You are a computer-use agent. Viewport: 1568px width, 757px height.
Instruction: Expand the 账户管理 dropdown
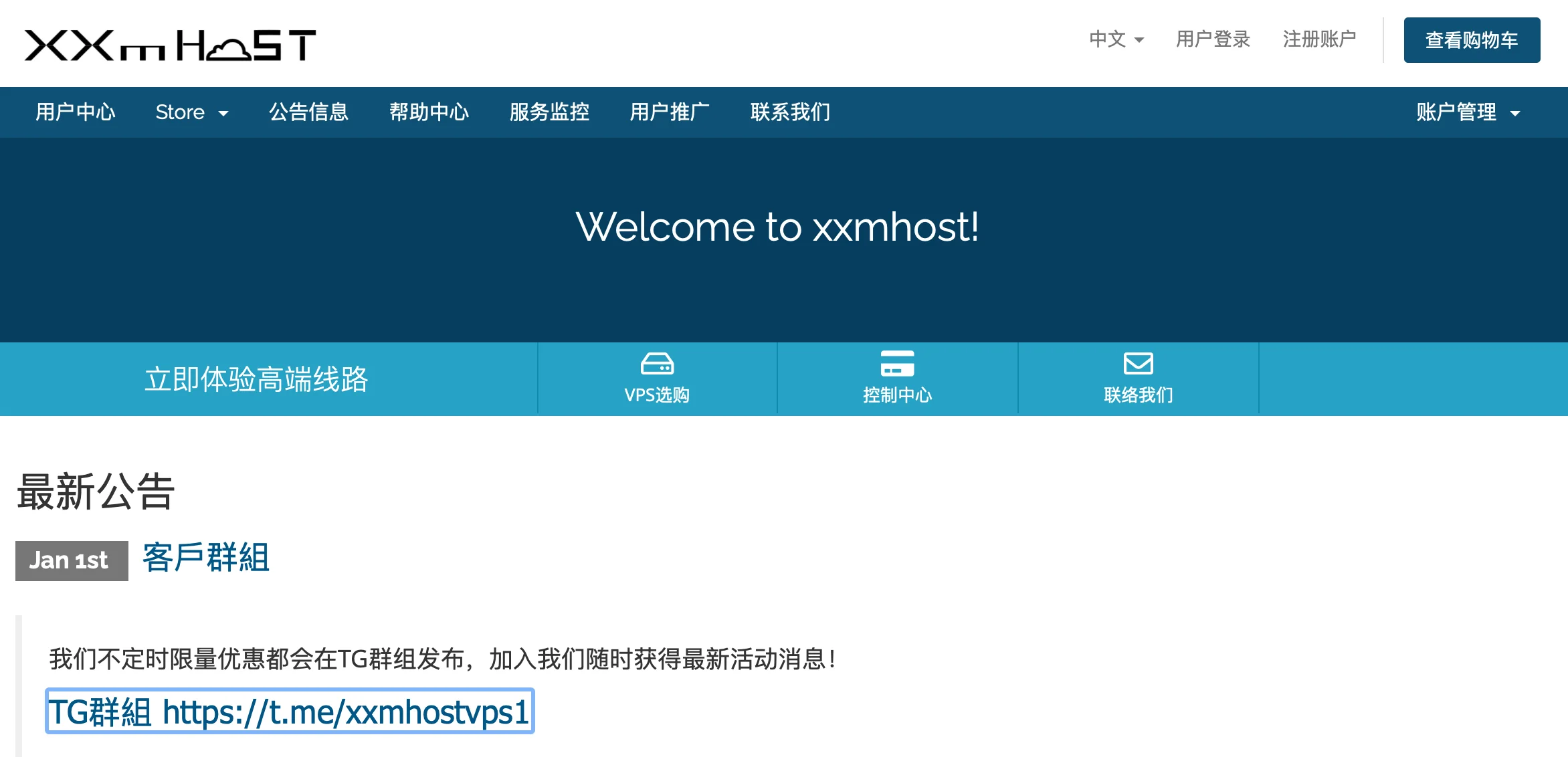pos(1468,112)
